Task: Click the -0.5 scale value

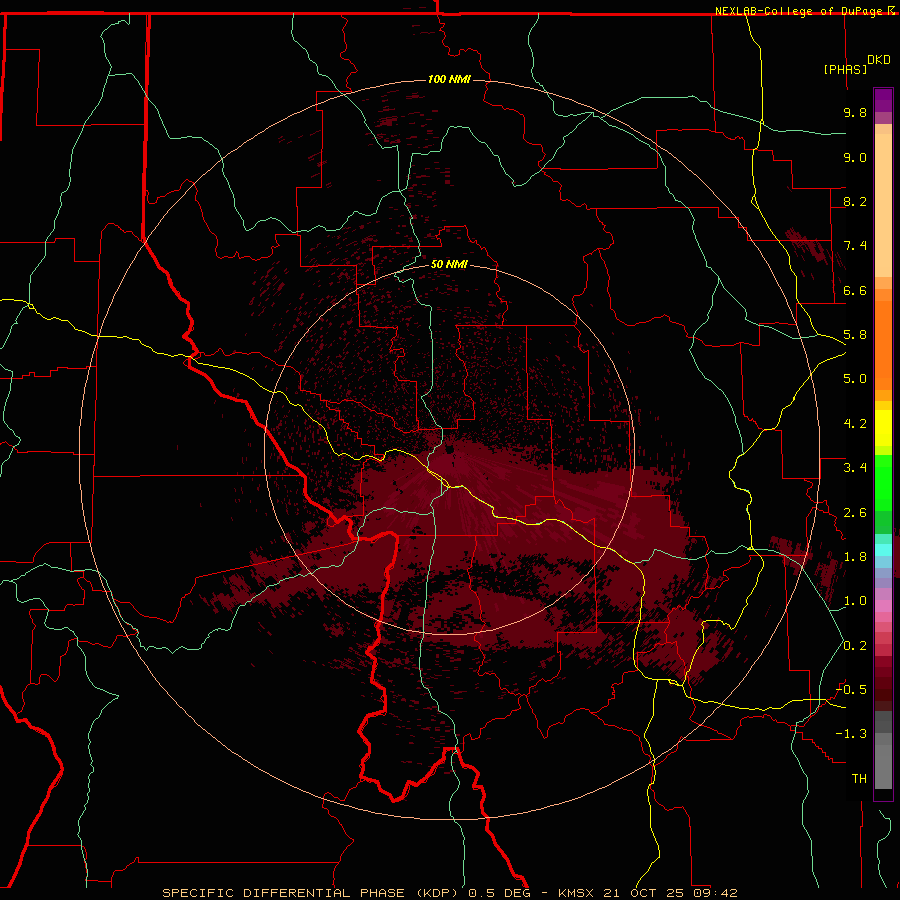Action: (x=851, y=690)
